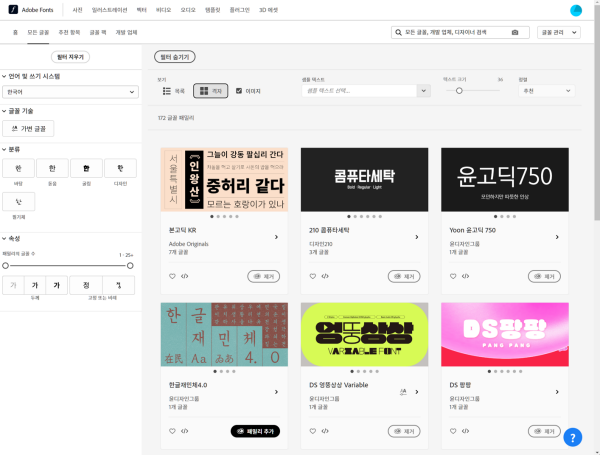Open embed code icon for Yoon 윤고딕 750
This screenshot has height=455, width=600.
[465, 276]
